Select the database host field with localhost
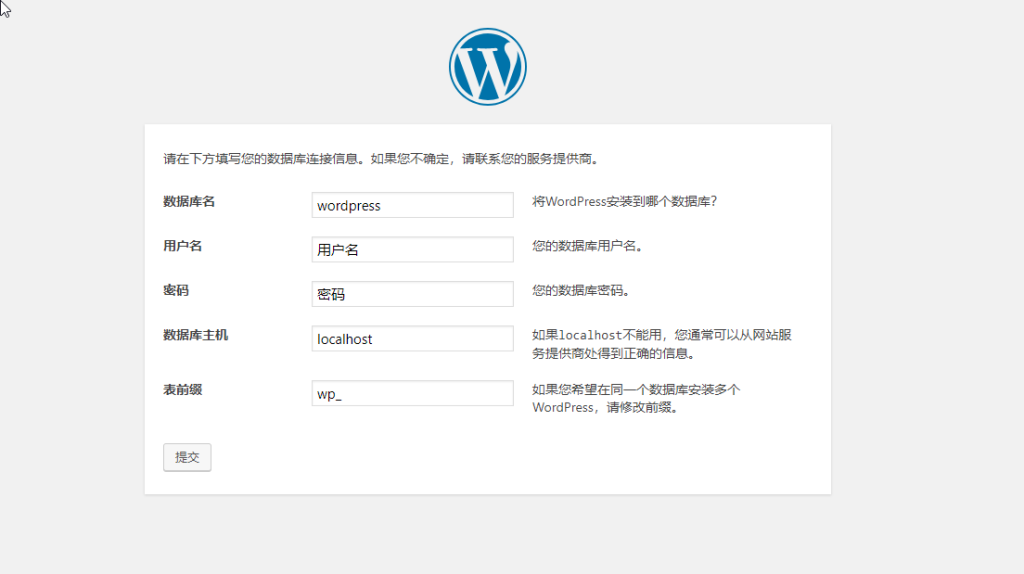Screen dimensions: 1024x574 pos(412,338)
